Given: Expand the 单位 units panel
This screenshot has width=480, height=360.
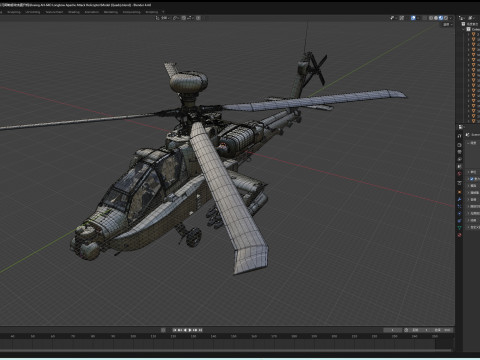Looking at the screenshot, I should pyautogui.click(x=473, y=172).
